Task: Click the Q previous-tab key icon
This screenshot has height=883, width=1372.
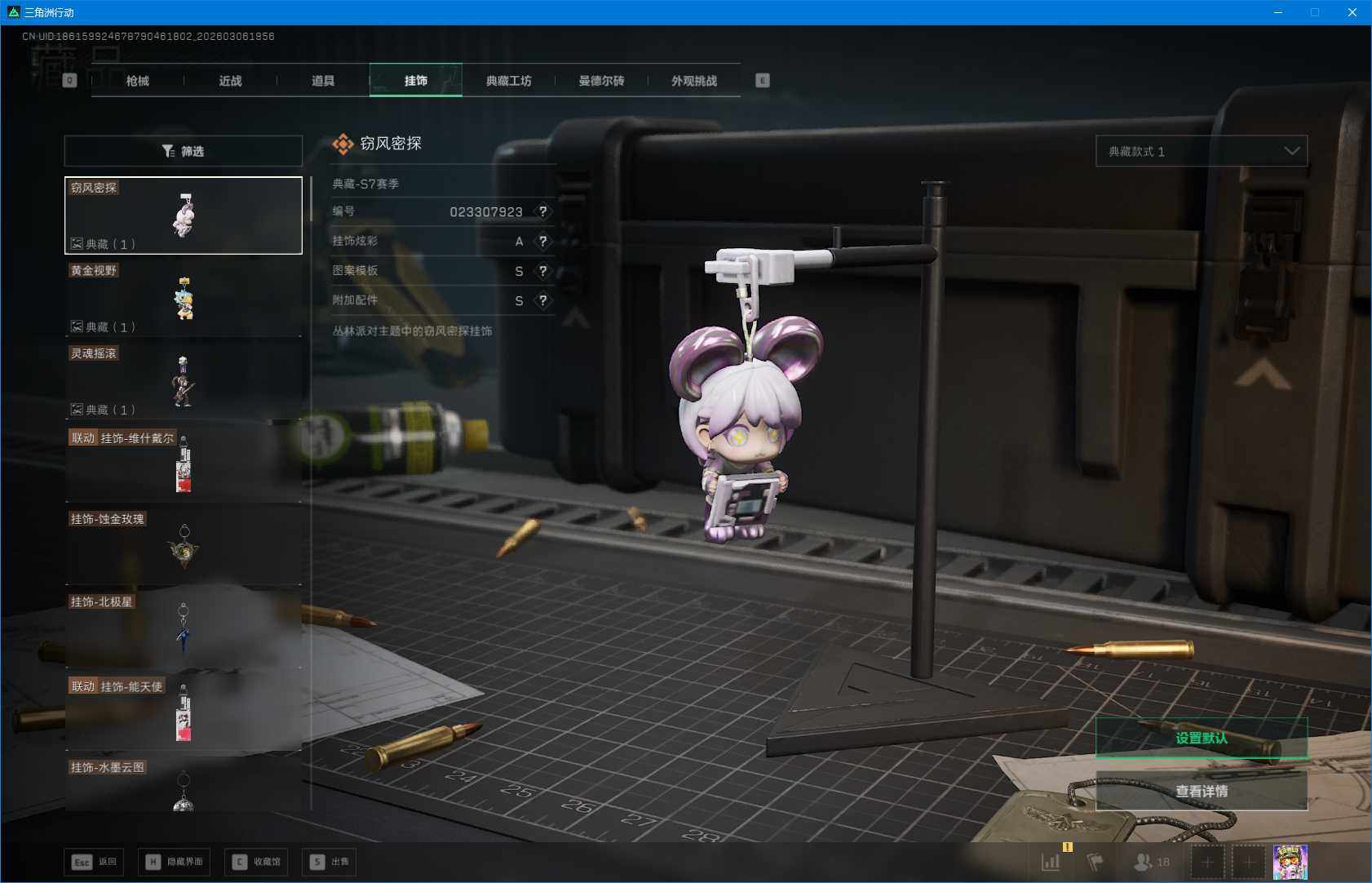Action: tap(69, 81)
